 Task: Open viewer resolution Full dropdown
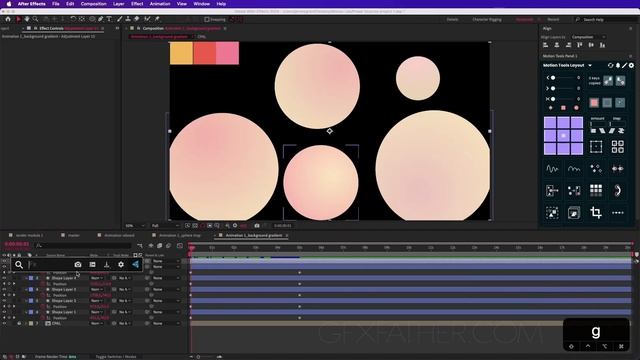pyautogui.click(x=165, y=225)
